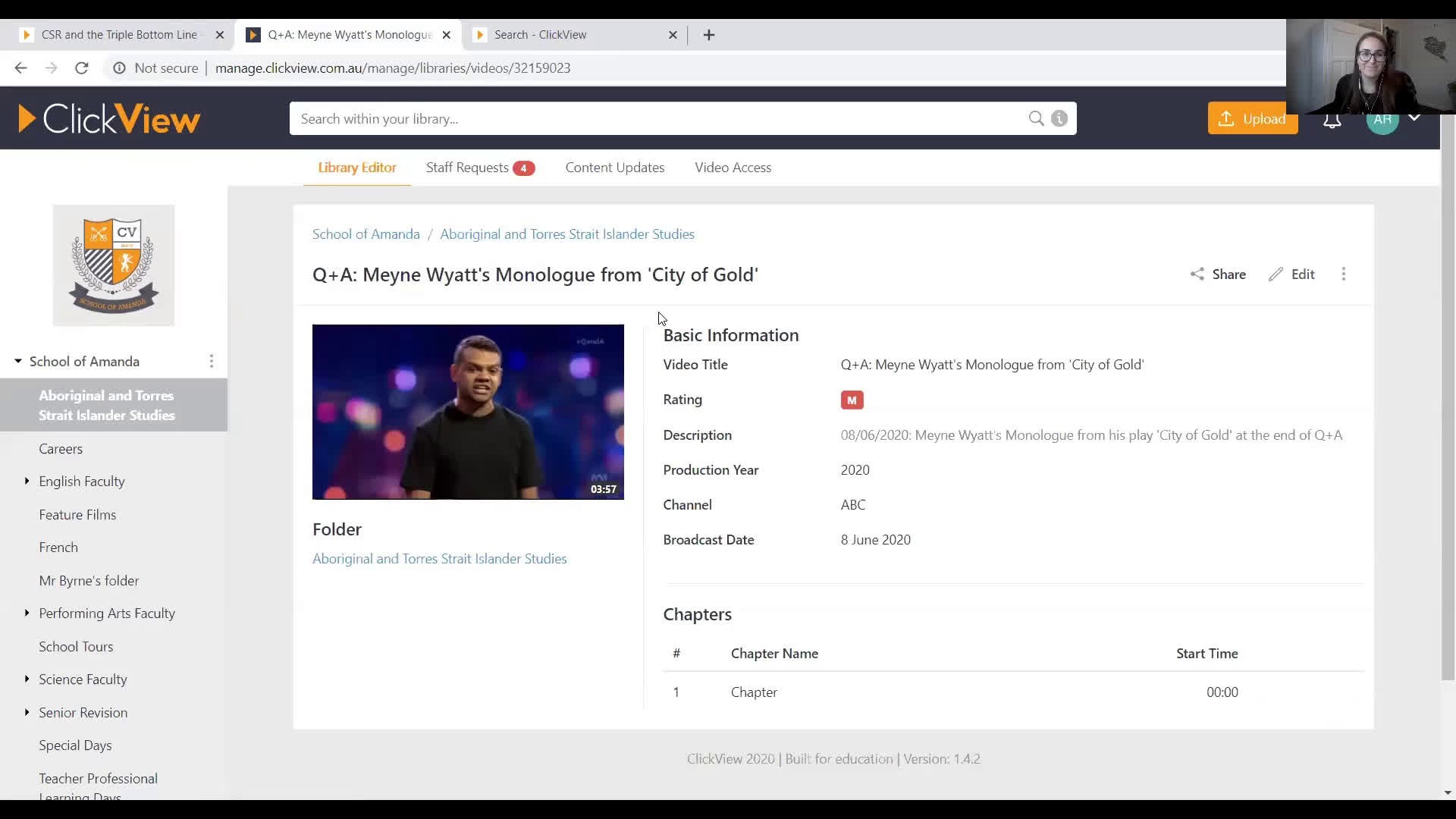1456x819 pixels.
Task: Click the Upload button
Action: tap(1251, 119)
